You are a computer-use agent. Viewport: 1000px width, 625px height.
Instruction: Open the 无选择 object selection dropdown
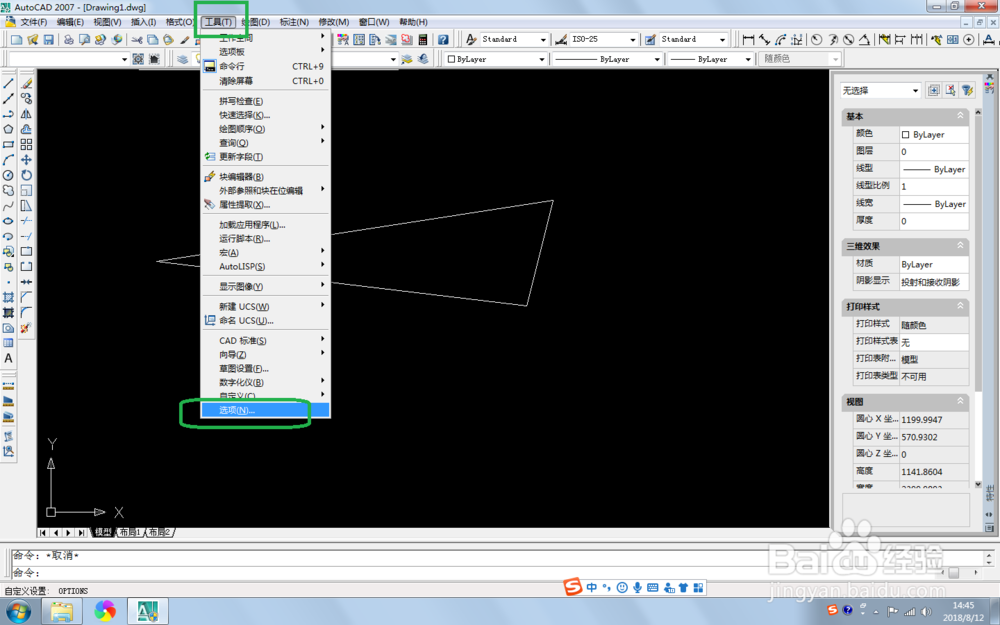879,91
